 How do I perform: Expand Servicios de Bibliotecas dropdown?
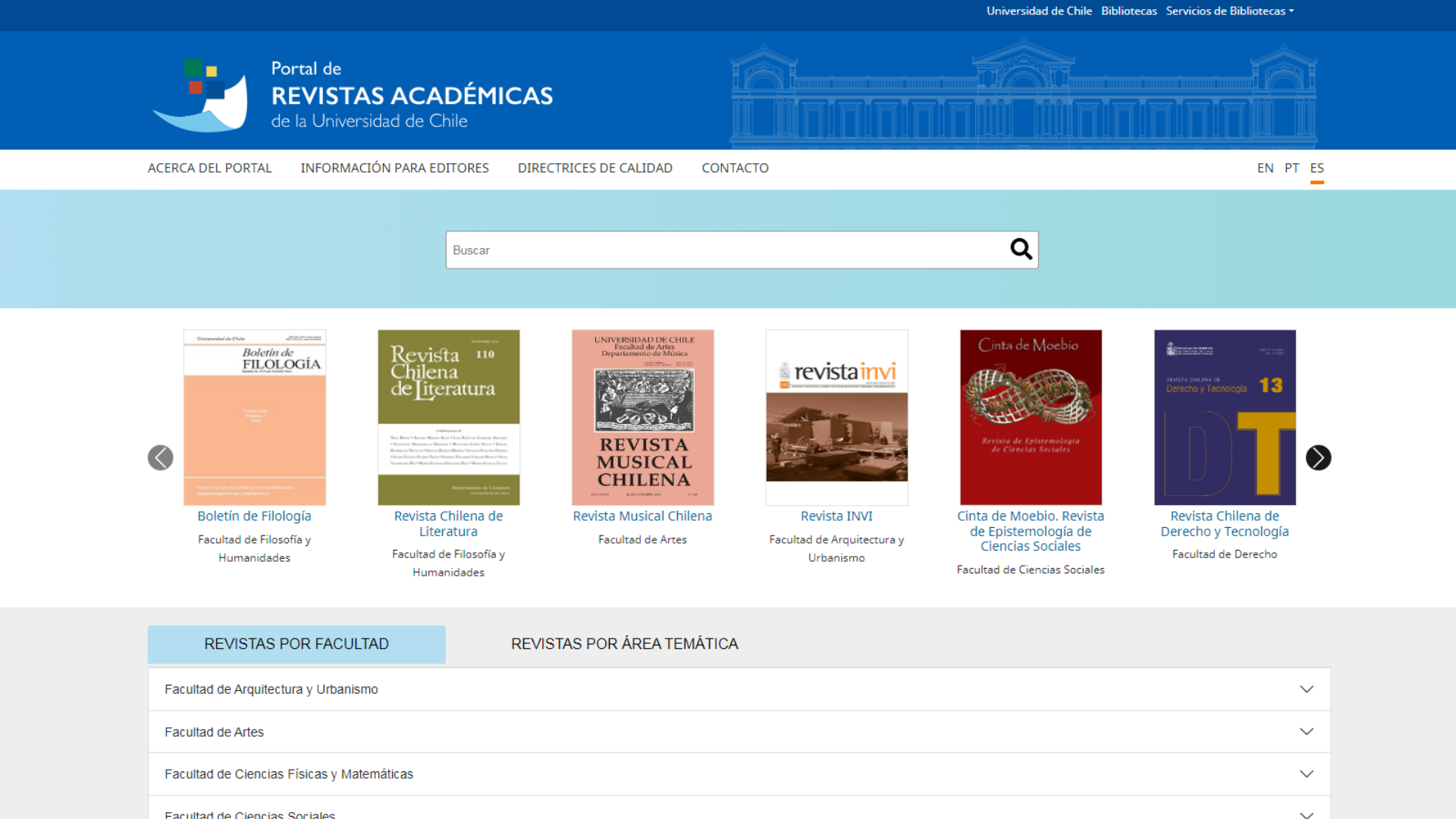[x=1229, y=11]
